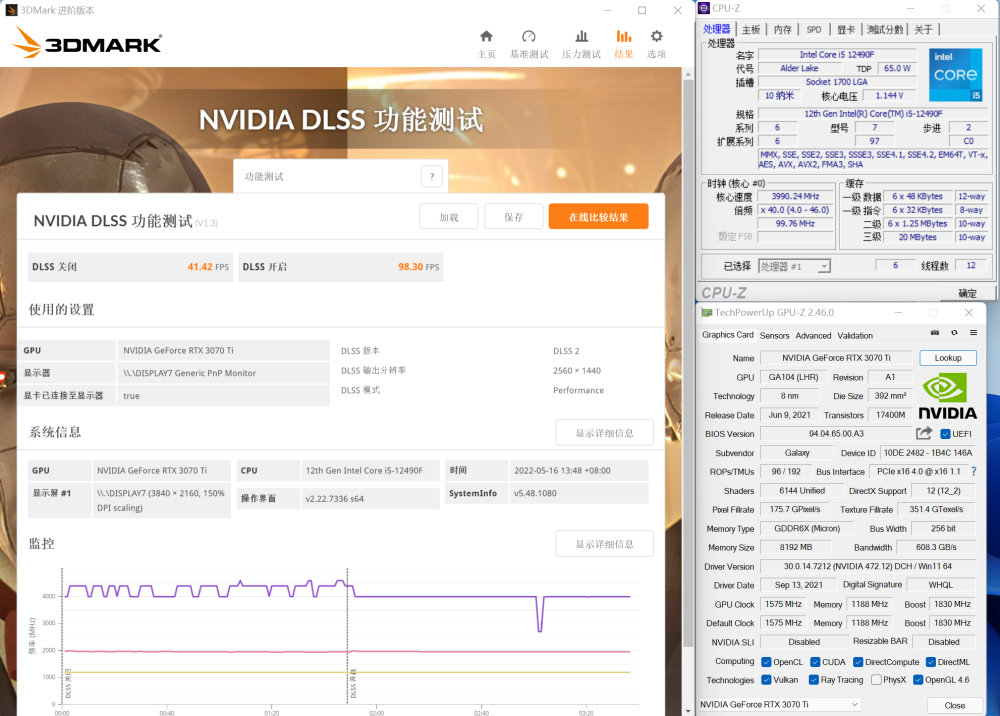The image size is (1000, 716).
Task: Click the CPU-Z title bar icon
Action: tap(704, 8)
